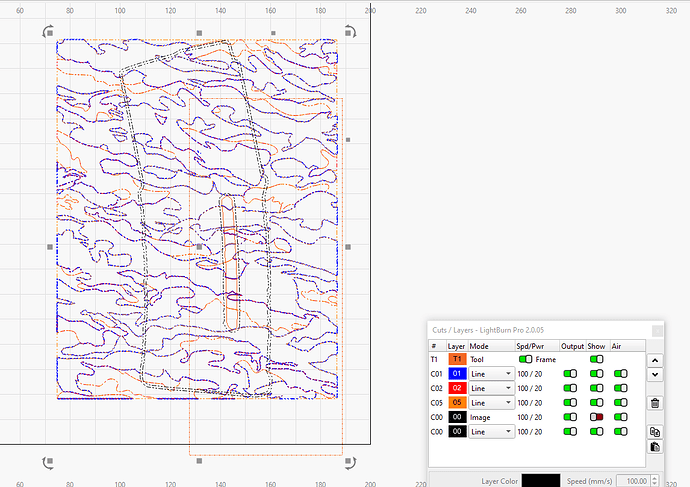Click the "100 / 20" Spd/Pwr value for C01

tap(530, 374)
